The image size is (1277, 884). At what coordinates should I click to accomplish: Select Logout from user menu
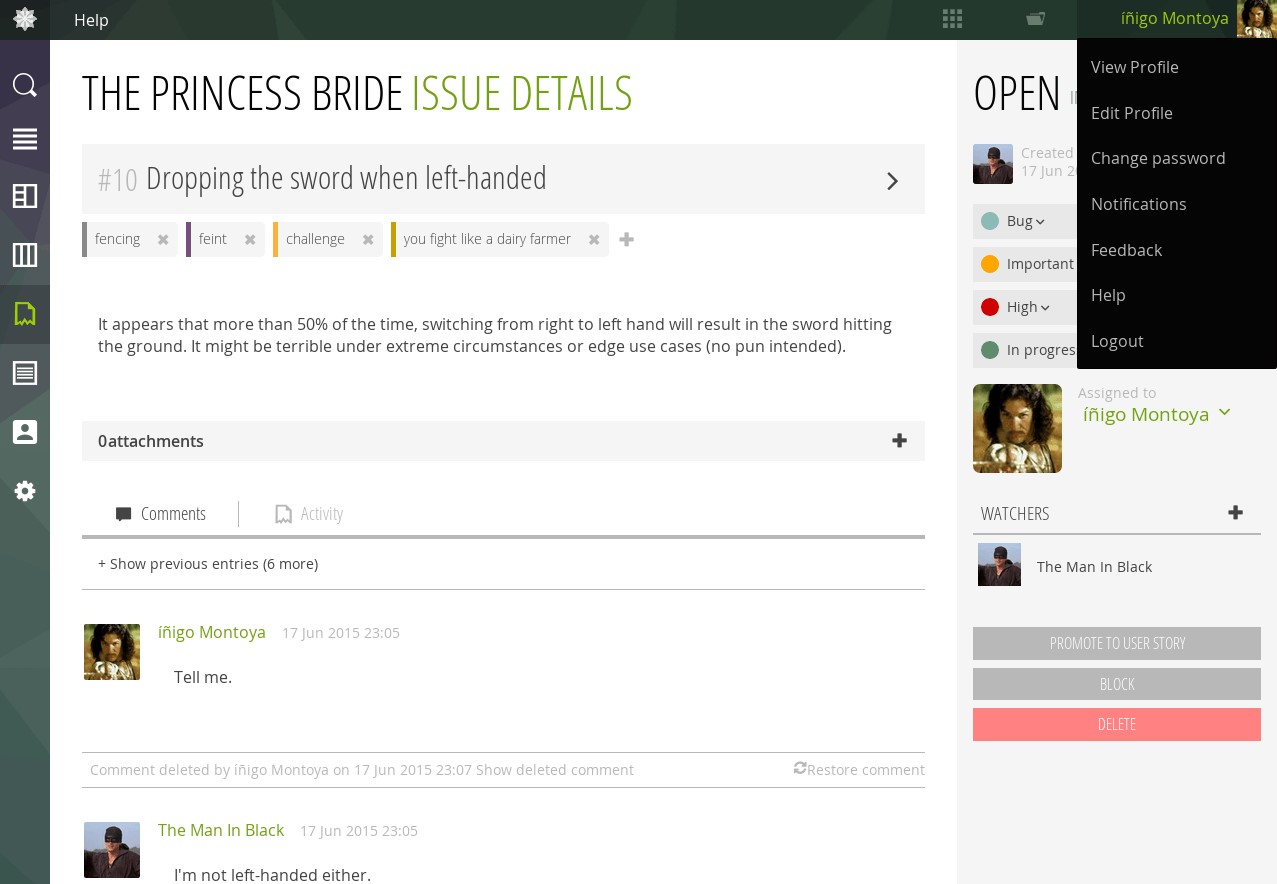1117,341
